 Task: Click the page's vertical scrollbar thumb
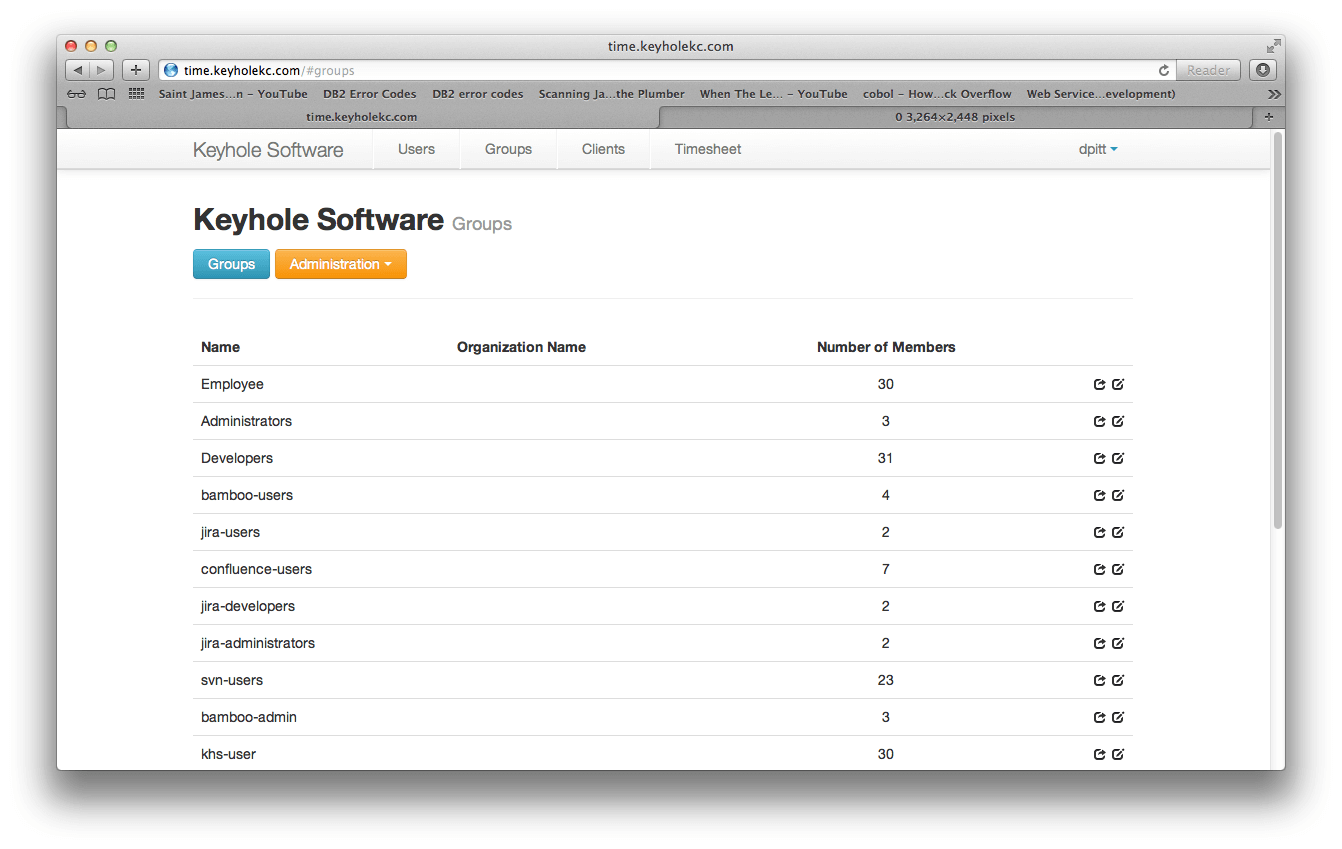[1277, 330]
